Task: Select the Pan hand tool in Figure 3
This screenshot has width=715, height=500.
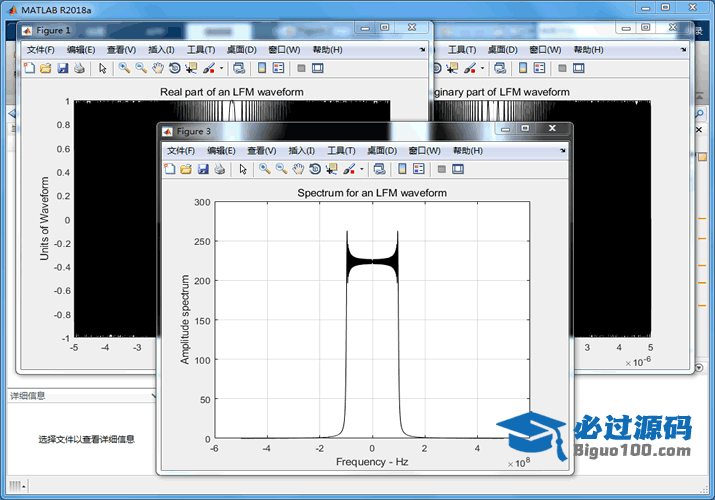Action: tap(298, 169)
